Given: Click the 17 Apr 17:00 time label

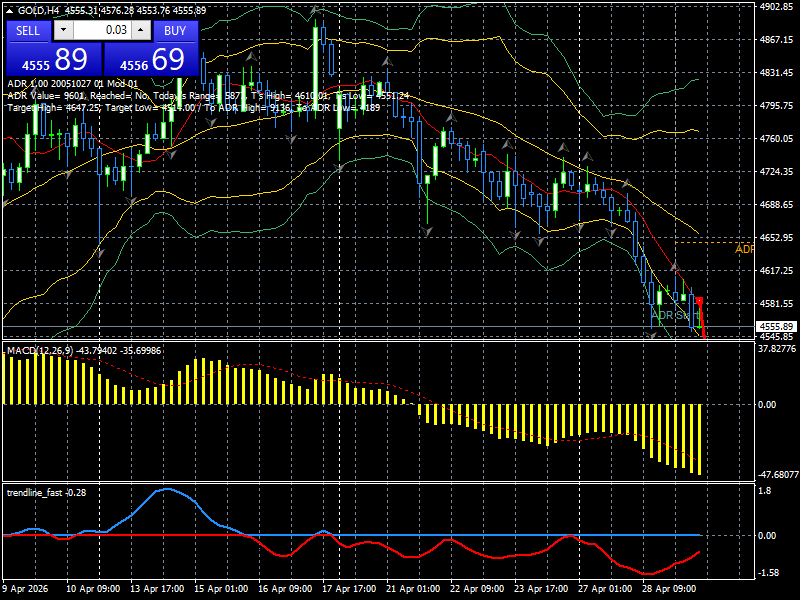Looking at the screenshot, I should pos(349,589).
